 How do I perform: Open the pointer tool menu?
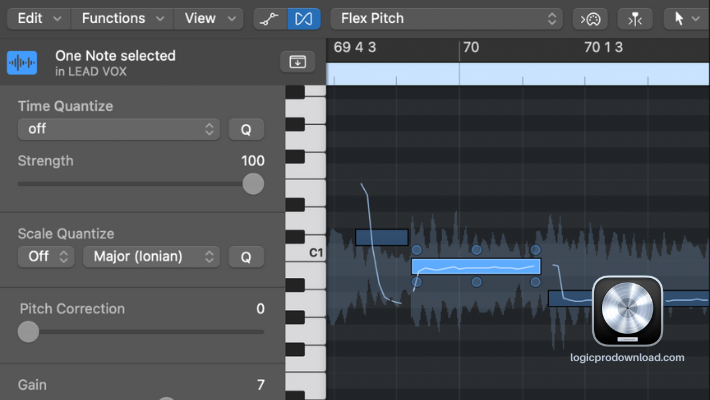point(686,19)
